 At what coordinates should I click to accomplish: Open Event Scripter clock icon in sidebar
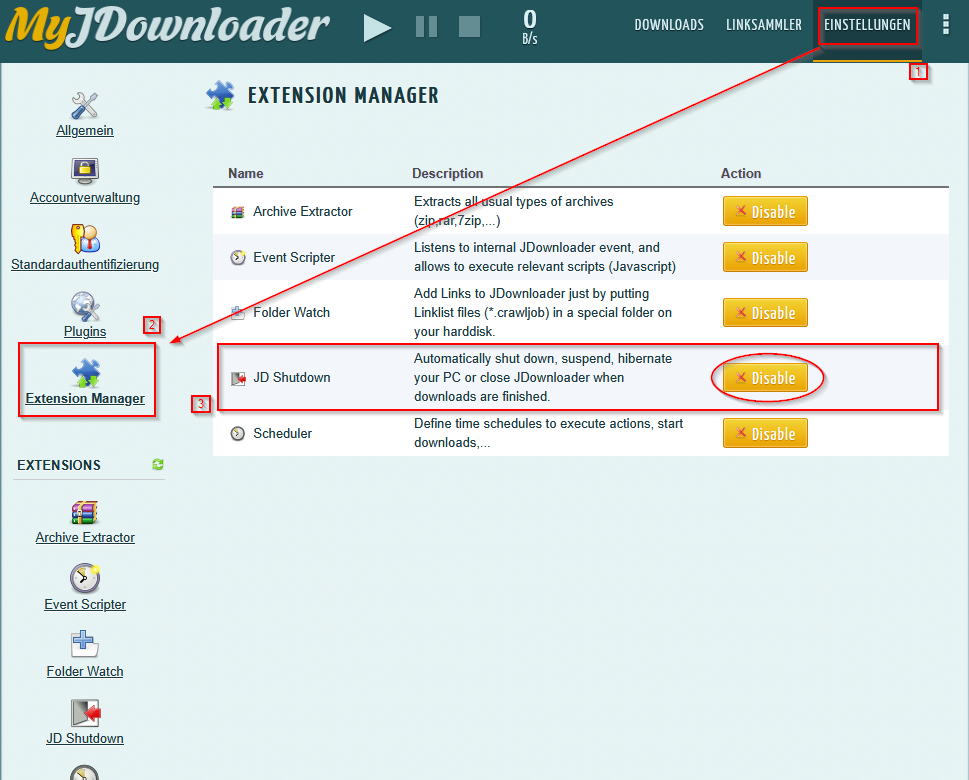[x=85, y=578]
